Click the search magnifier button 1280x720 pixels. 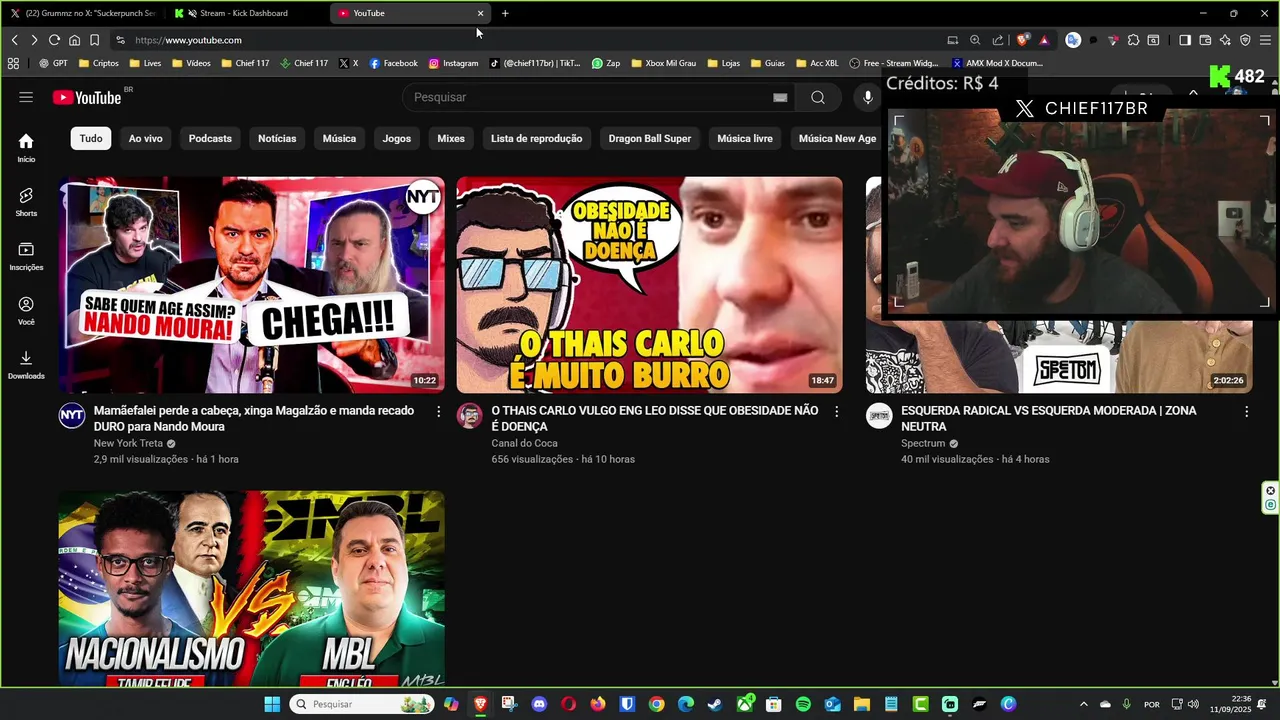coord(818,97)
